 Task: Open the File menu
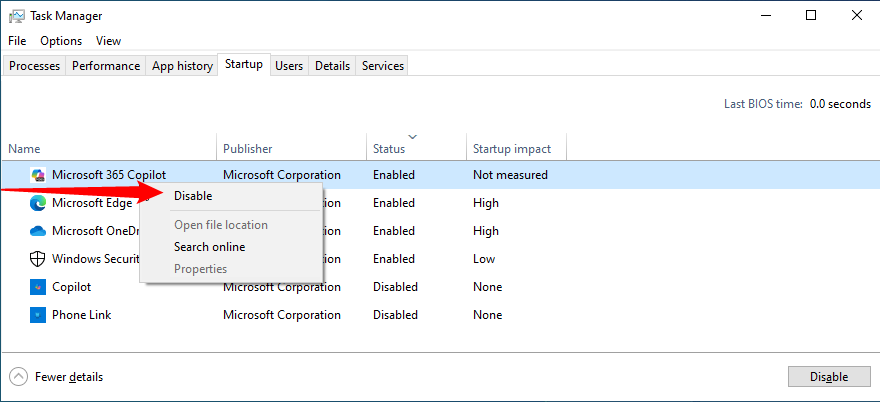click(x=17, y=41)
